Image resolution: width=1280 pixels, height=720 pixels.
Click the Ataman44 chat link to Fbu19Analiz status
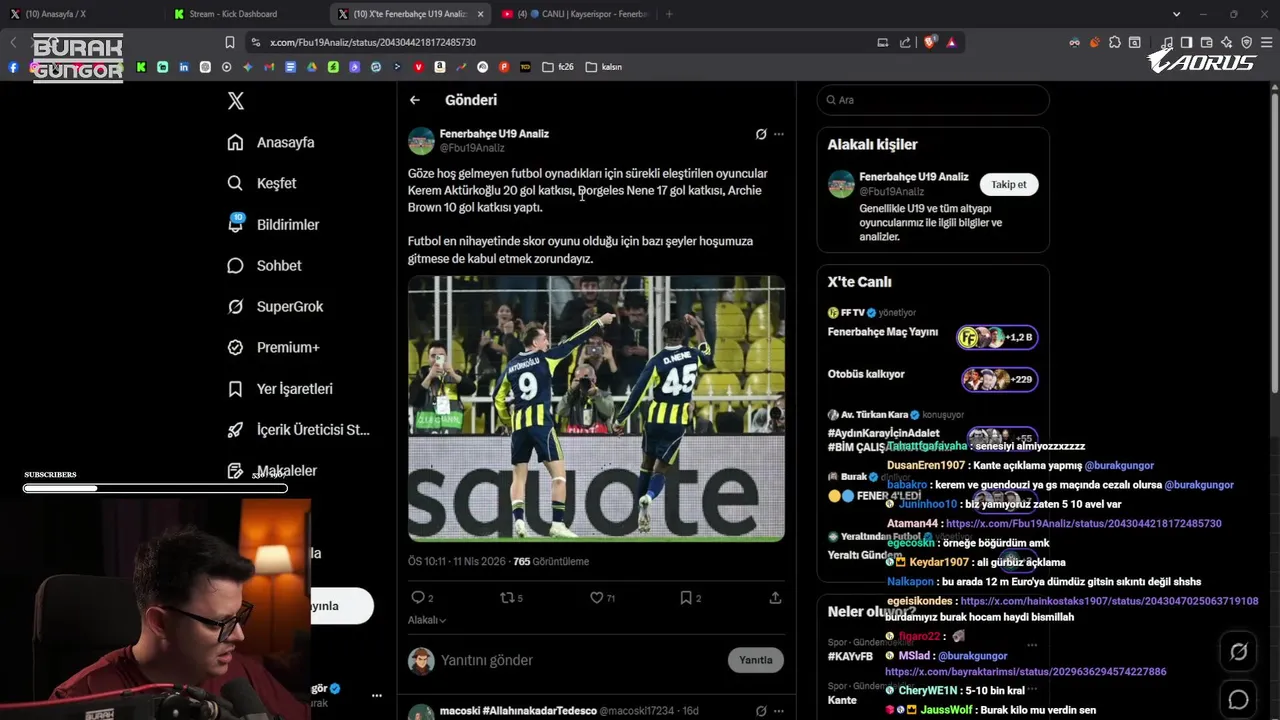[x=1083, y=524]
